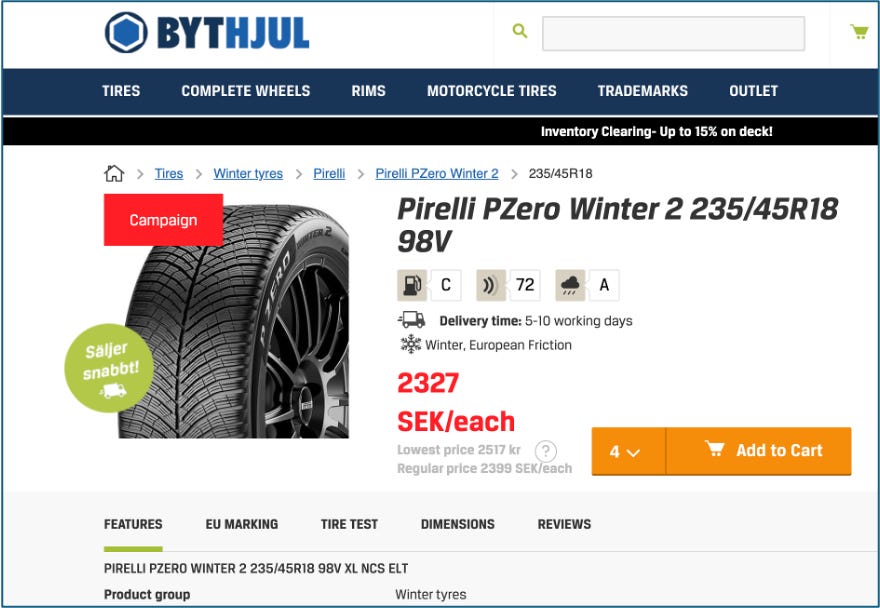Follow the Winter tyres breadcrumb link
Screen dimensions: 880x608
click(x=248, y=173)
